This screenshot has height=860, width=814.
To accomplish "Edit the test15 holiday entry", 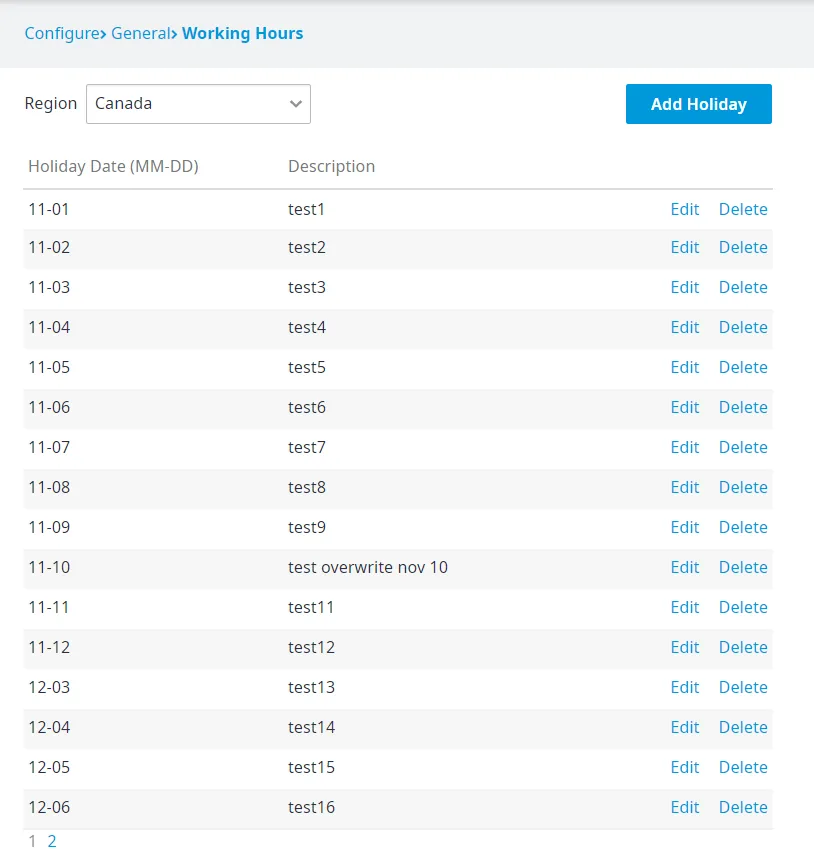I will pyautogui.click(x=685, y=768).
